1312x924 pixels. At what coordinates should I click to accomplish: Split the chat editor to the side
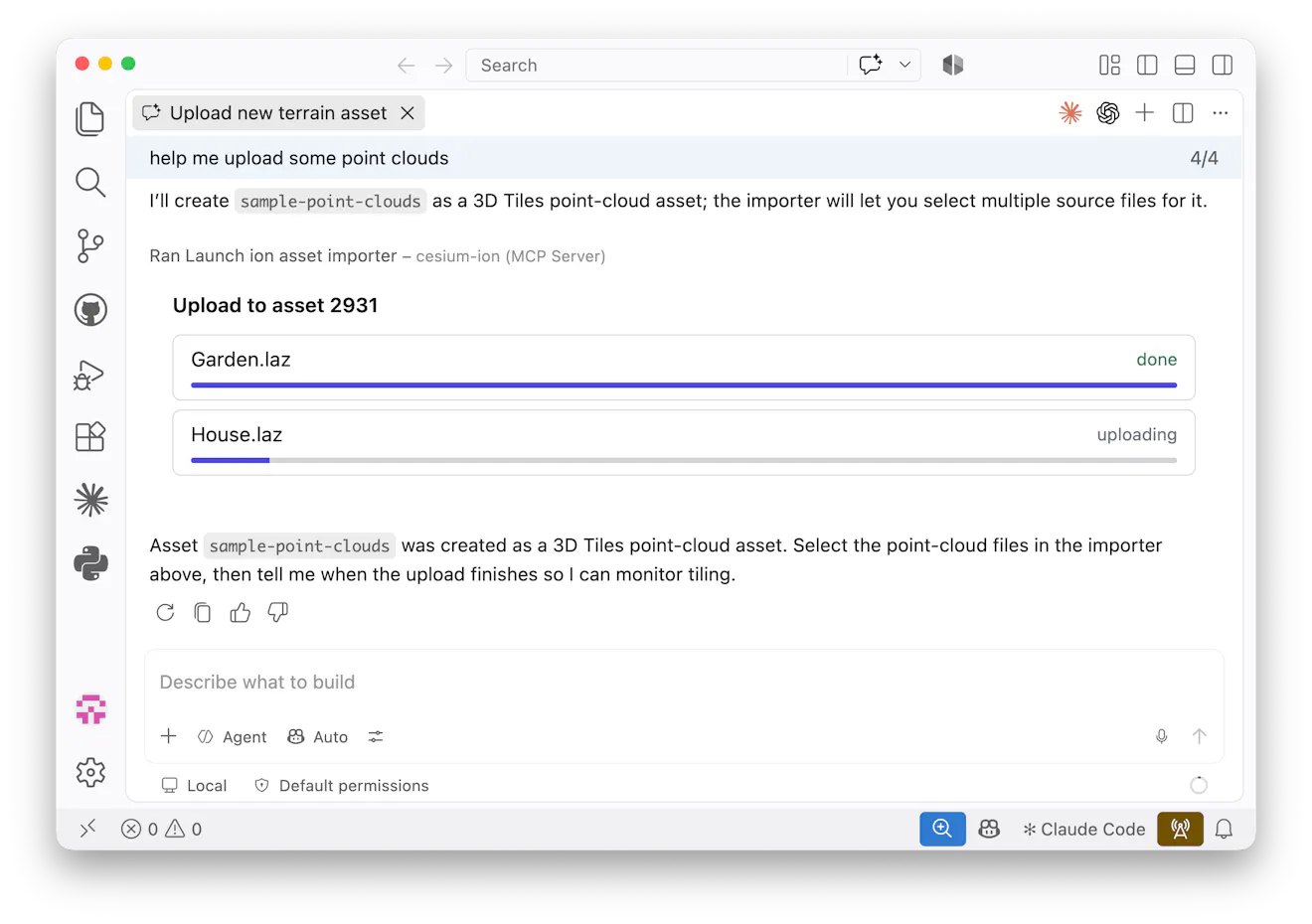(x=1183, y=113)
